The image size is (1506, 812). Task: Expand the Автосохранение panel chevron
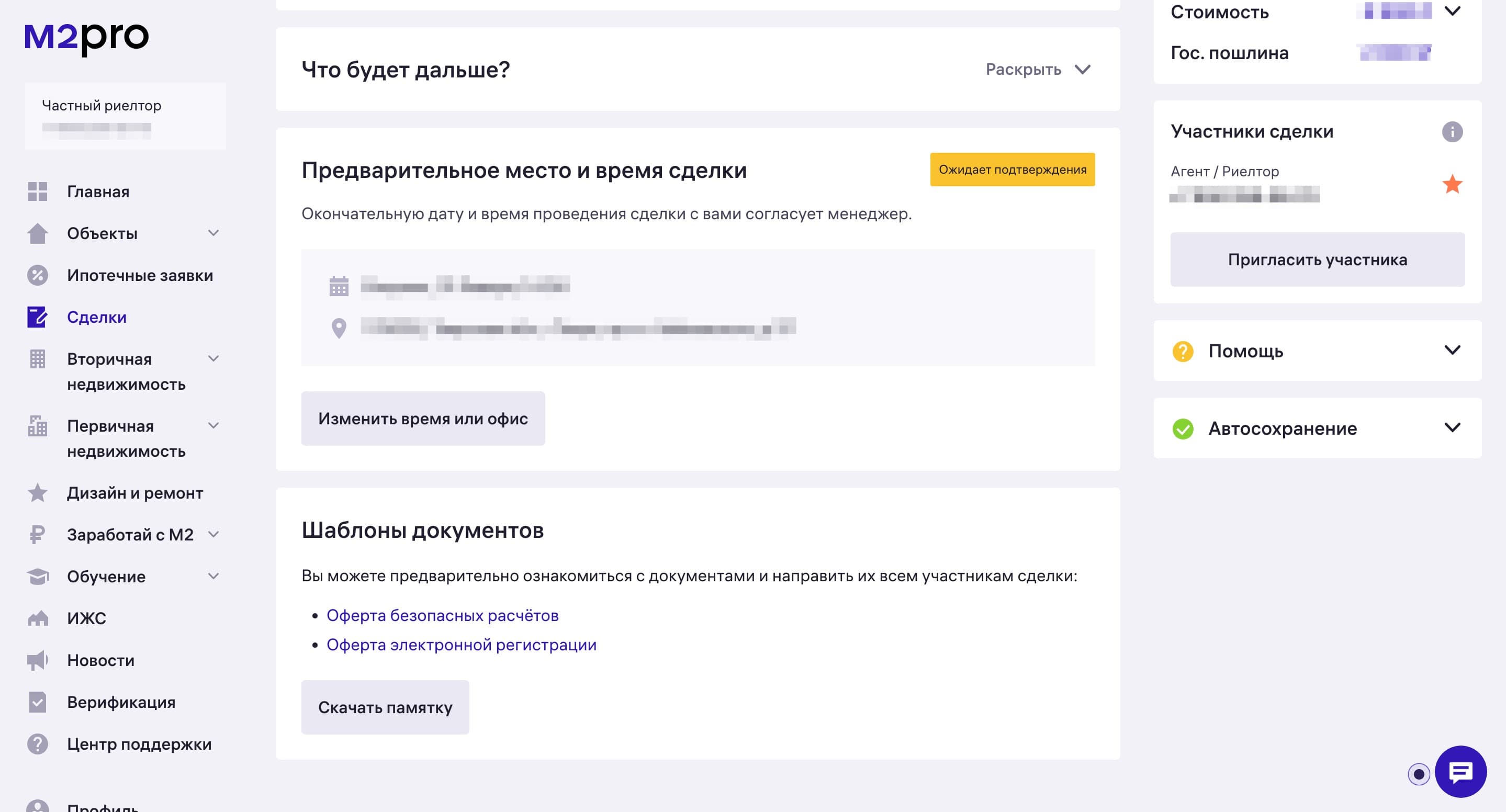[x=1452, y=427]
